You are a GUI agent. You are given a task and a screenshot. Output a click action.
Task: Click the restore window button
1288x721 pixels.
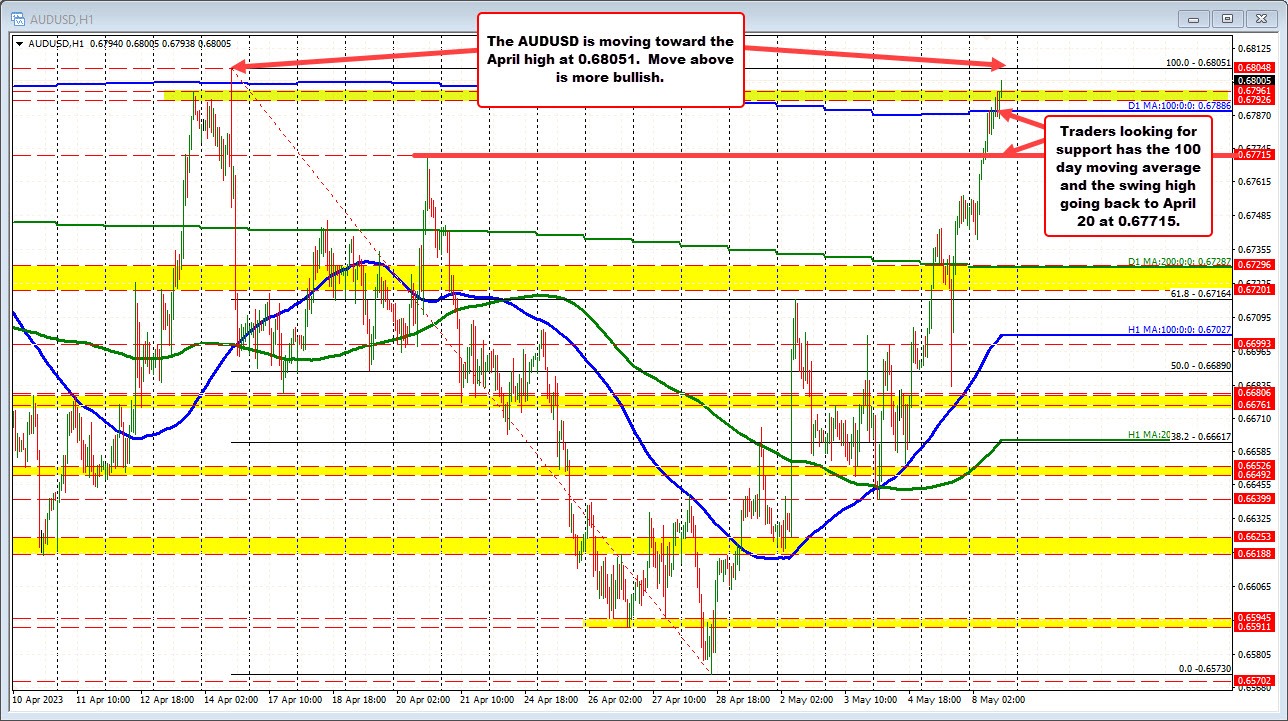point(1226,18)
